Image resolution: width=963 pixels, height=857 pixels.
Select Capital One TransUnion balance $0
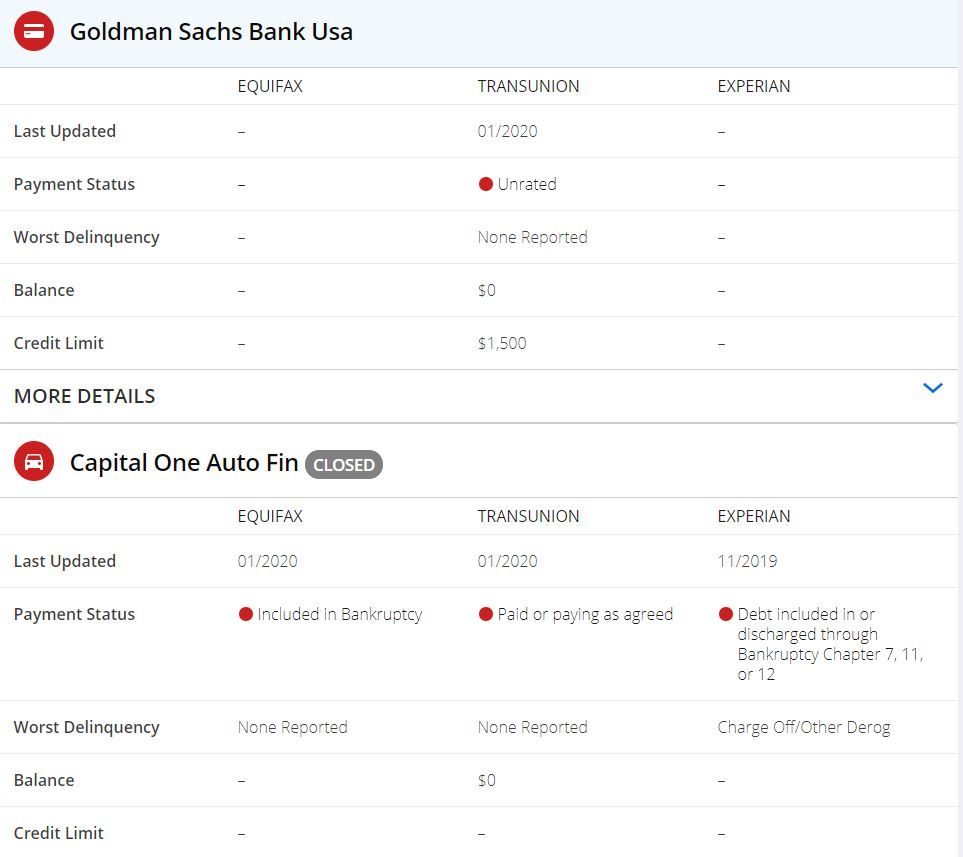486,780
